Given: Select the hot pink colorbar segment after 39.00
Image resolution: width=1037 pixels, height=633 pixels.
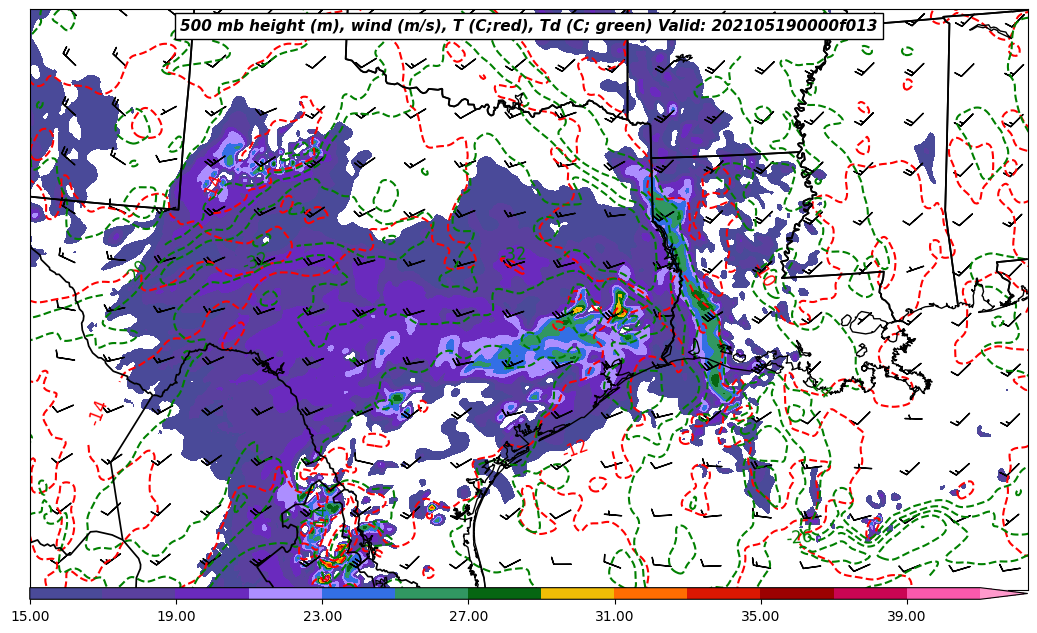Looking at the screenshot, I should (x=943, y=593).
